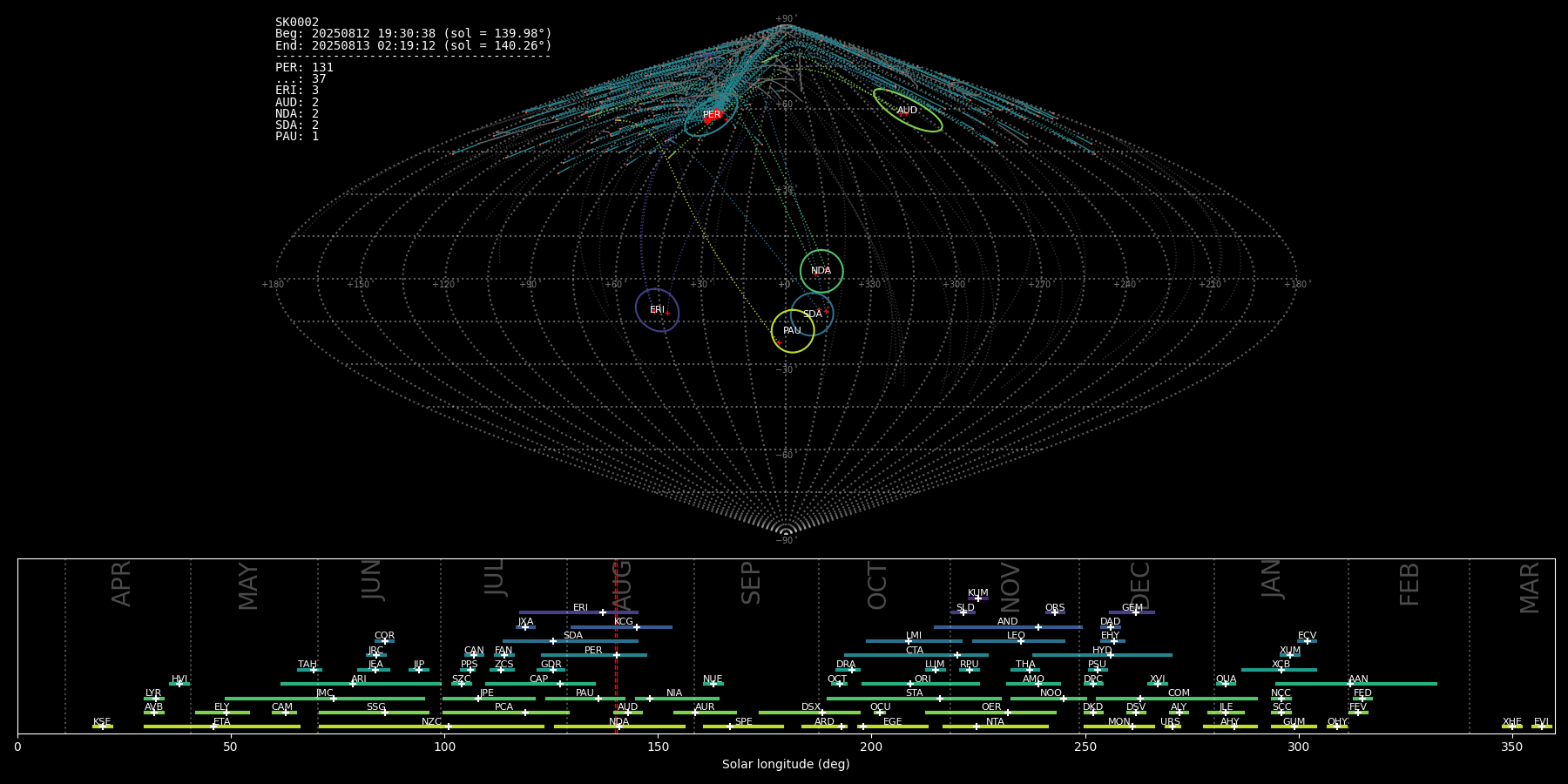Click the JMC shower bar label in timeline

click(324, 693)
